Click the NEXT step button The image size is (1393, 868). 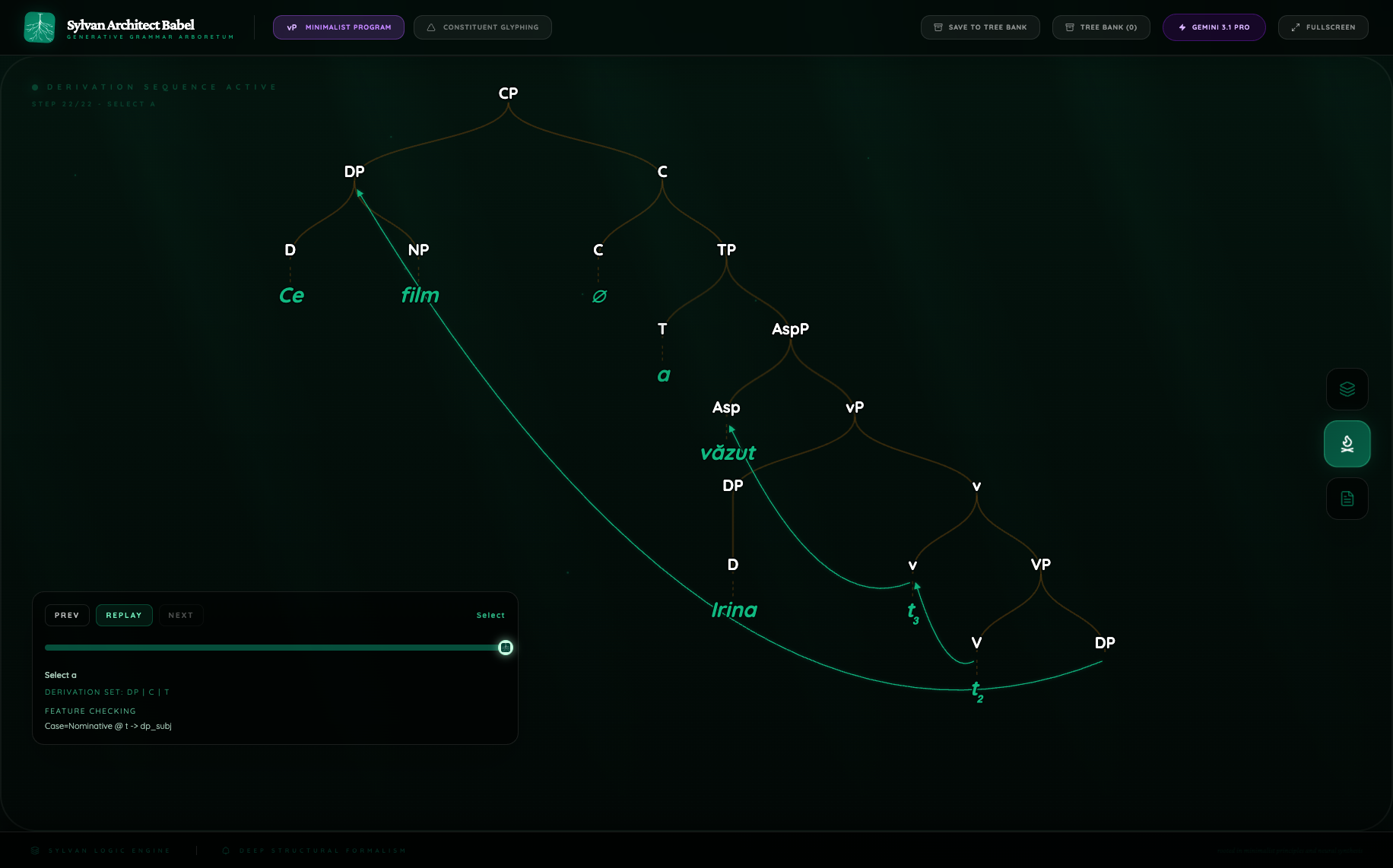[x=180, y=615]
